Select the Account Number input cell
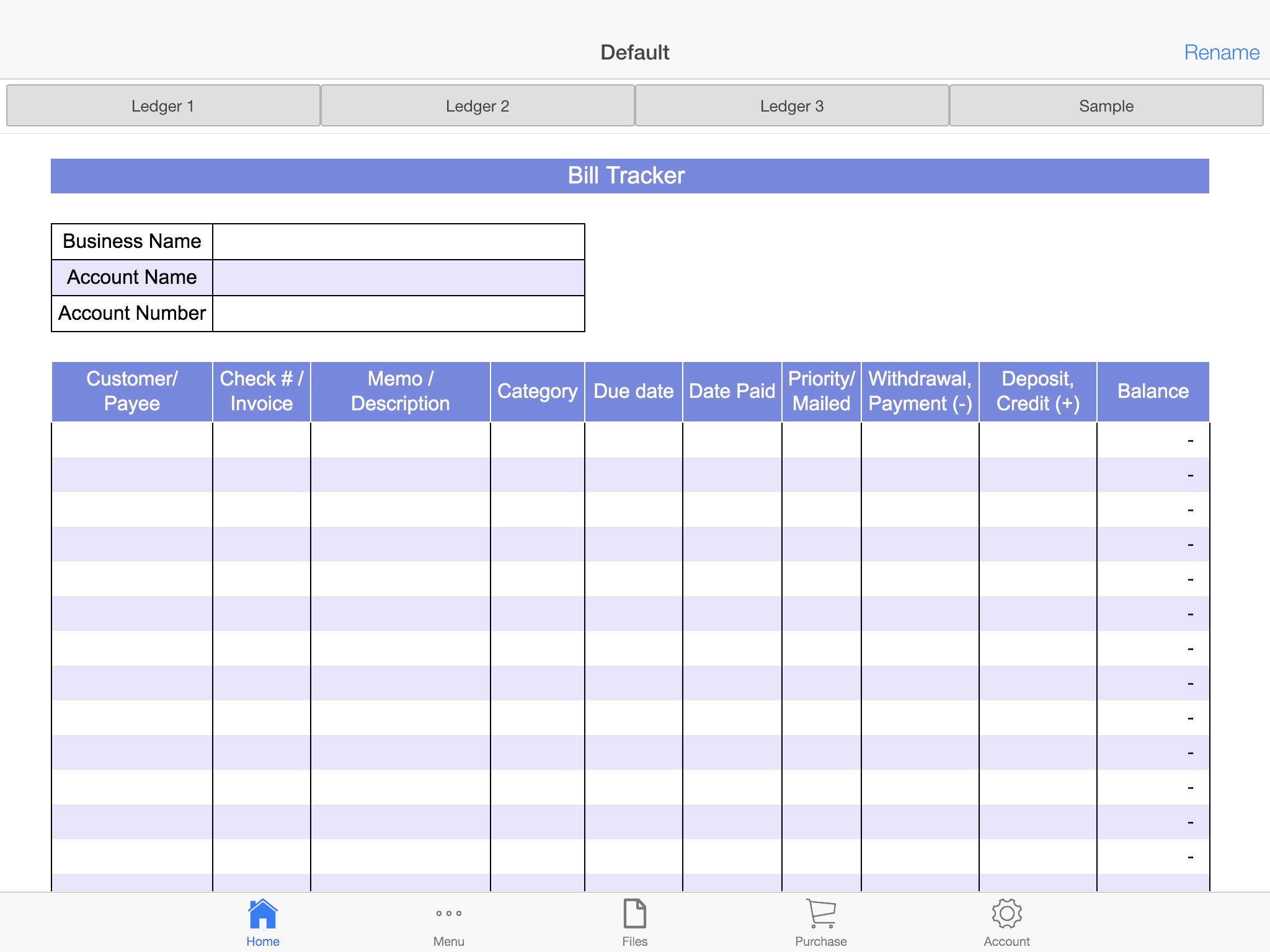 point(399,314)
